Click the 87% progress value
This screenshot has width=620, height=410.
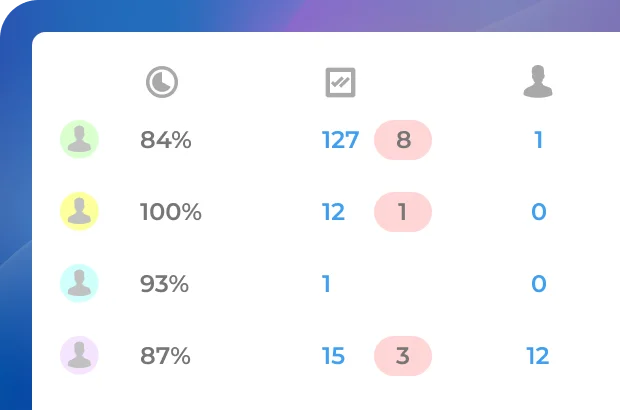165,356
